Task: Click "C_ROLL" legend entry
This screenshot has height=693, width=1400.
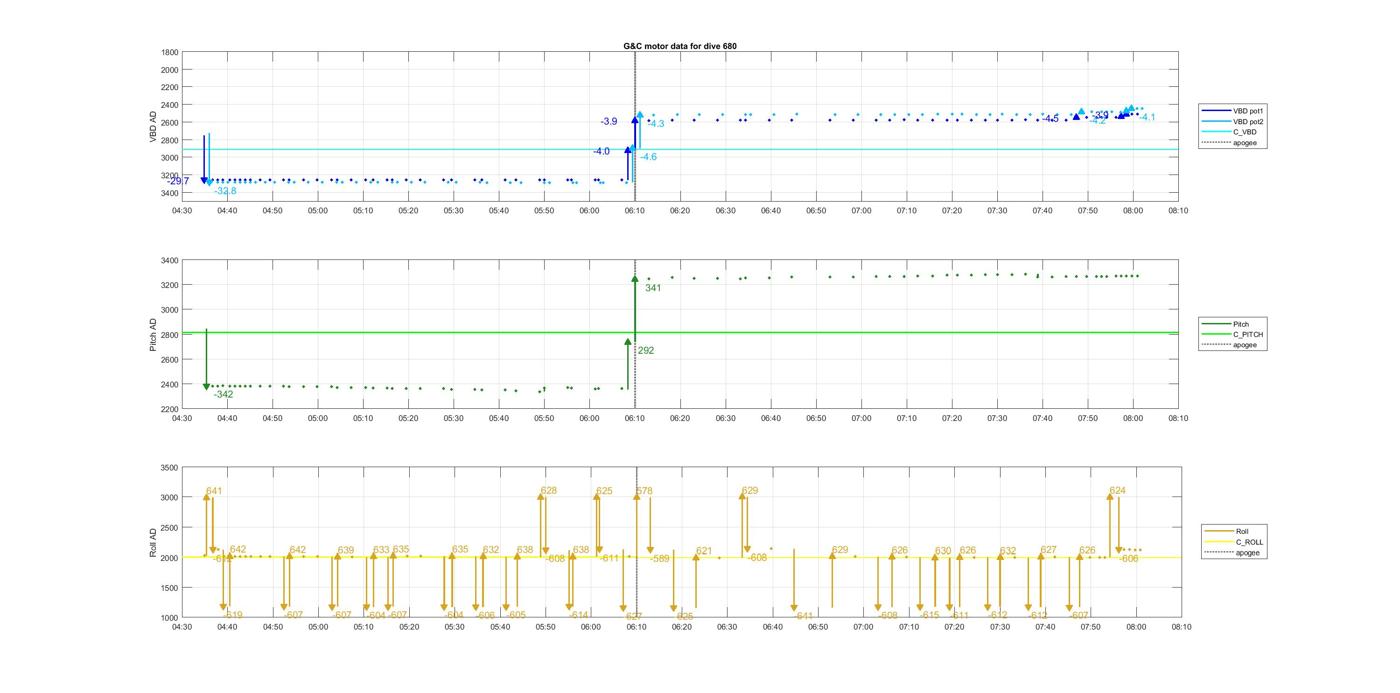Action: click(x=1250, y=542)
